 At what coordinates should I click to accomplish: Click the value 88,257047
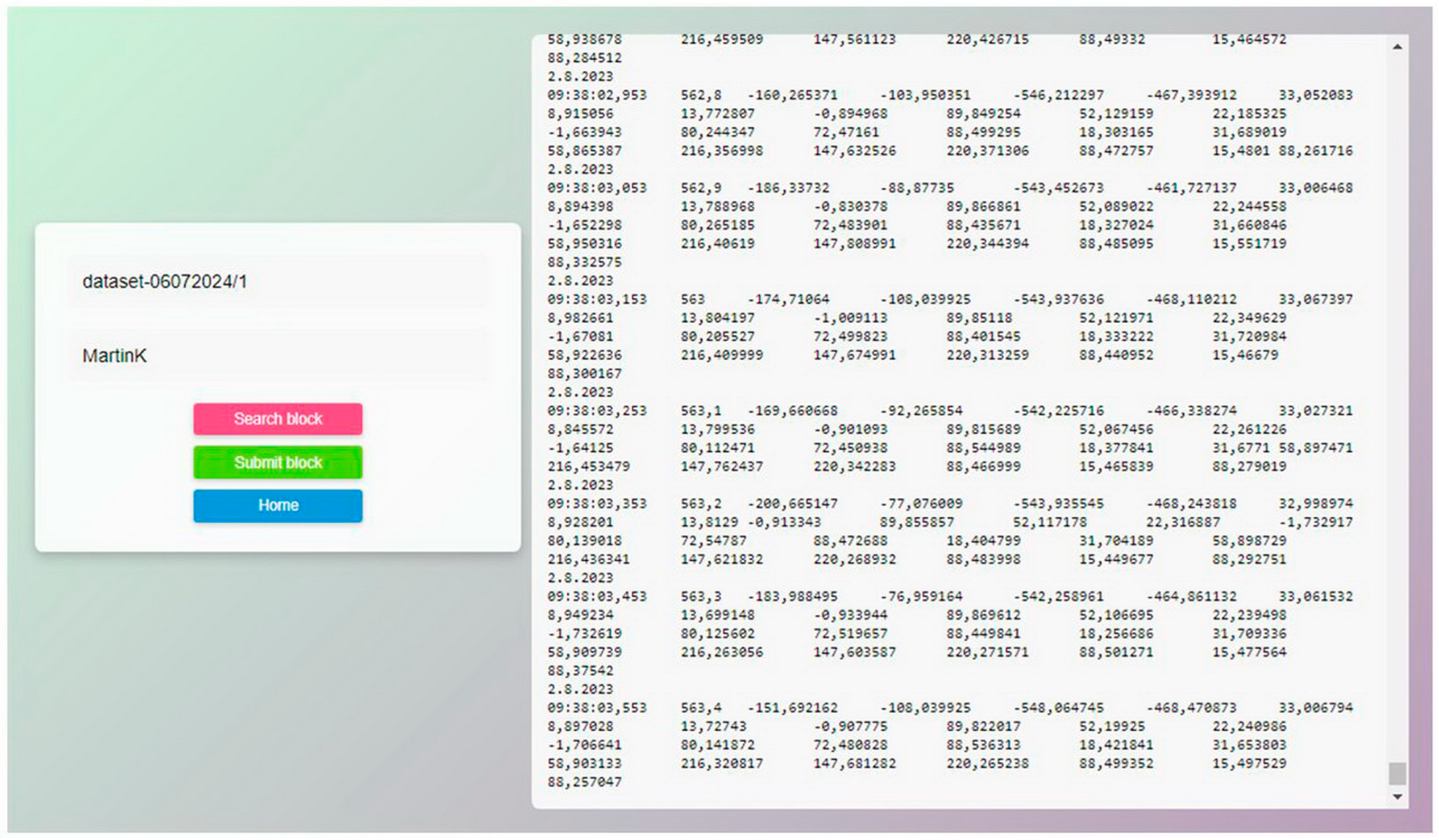(x=584, y=782)
